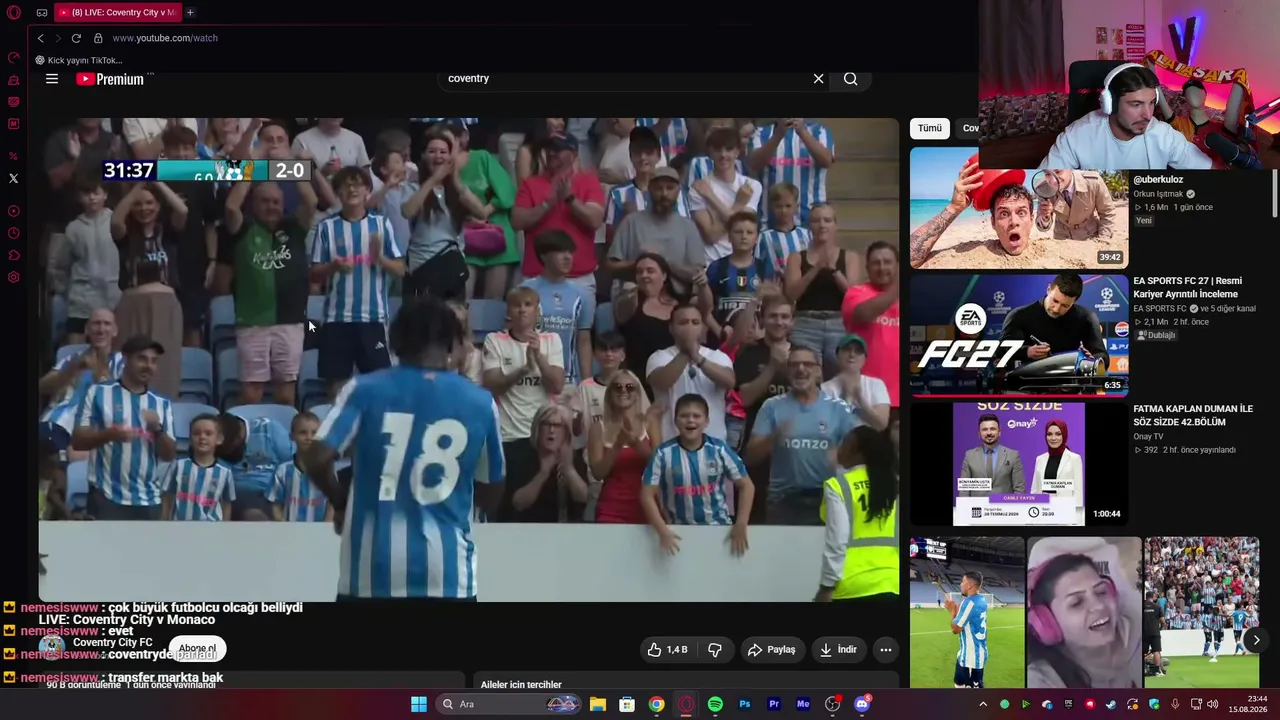1280x720 pixels.
Task: Open Microsoft Store from the taskbar
Action: pyautogui.click(x=627, y=704)
